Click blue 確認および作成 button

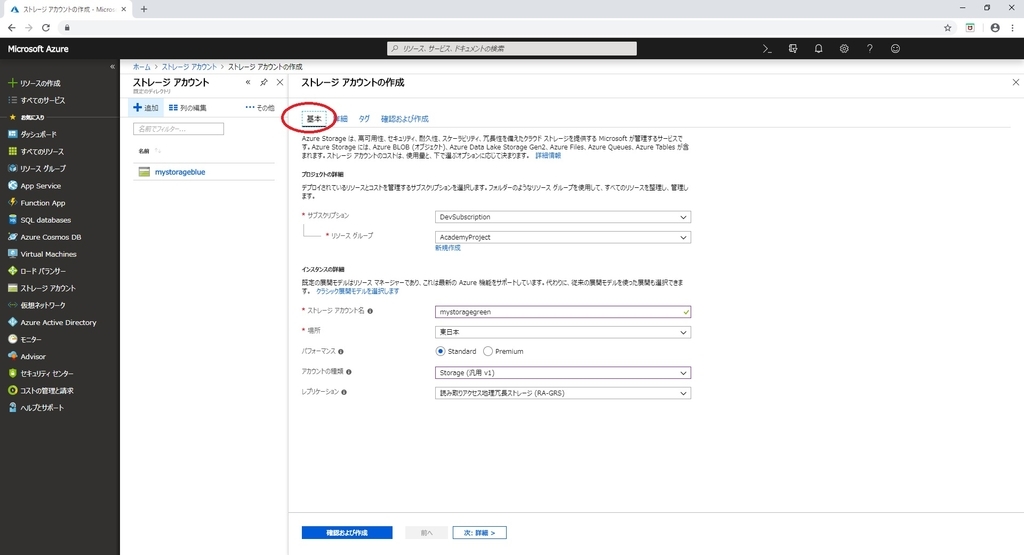[347, 533]
